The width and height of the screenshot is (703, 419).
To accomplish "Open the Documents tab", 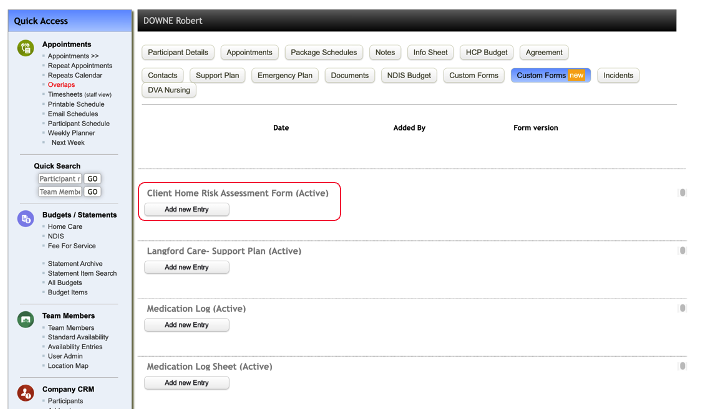I will 350,75.
